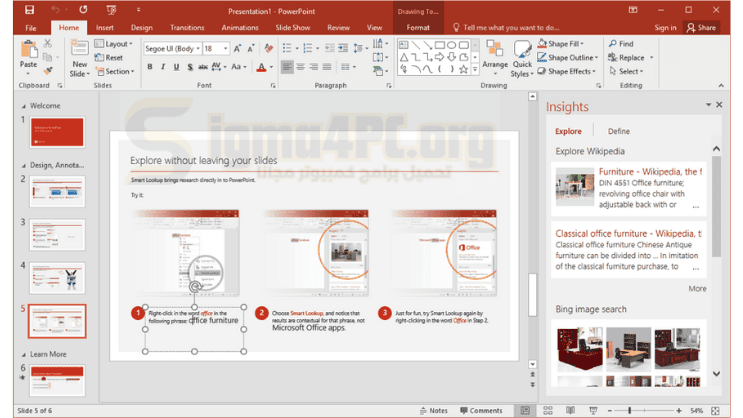The height and width of the screenshot is (418, 743).
Task: Open the File tab
Action: 31,28
